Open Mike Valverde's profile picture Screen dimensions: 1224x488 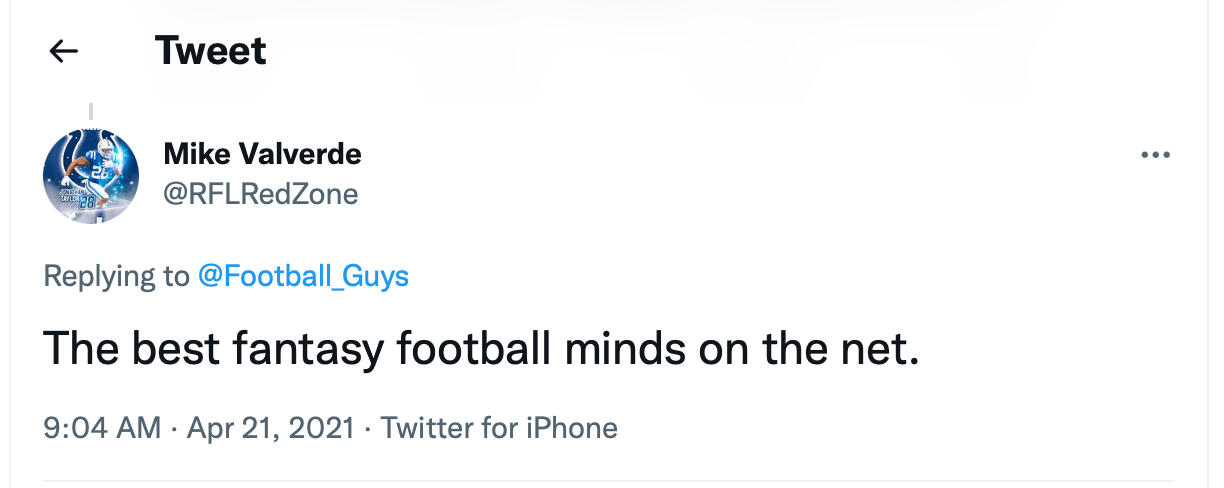(x=91, y=176)
